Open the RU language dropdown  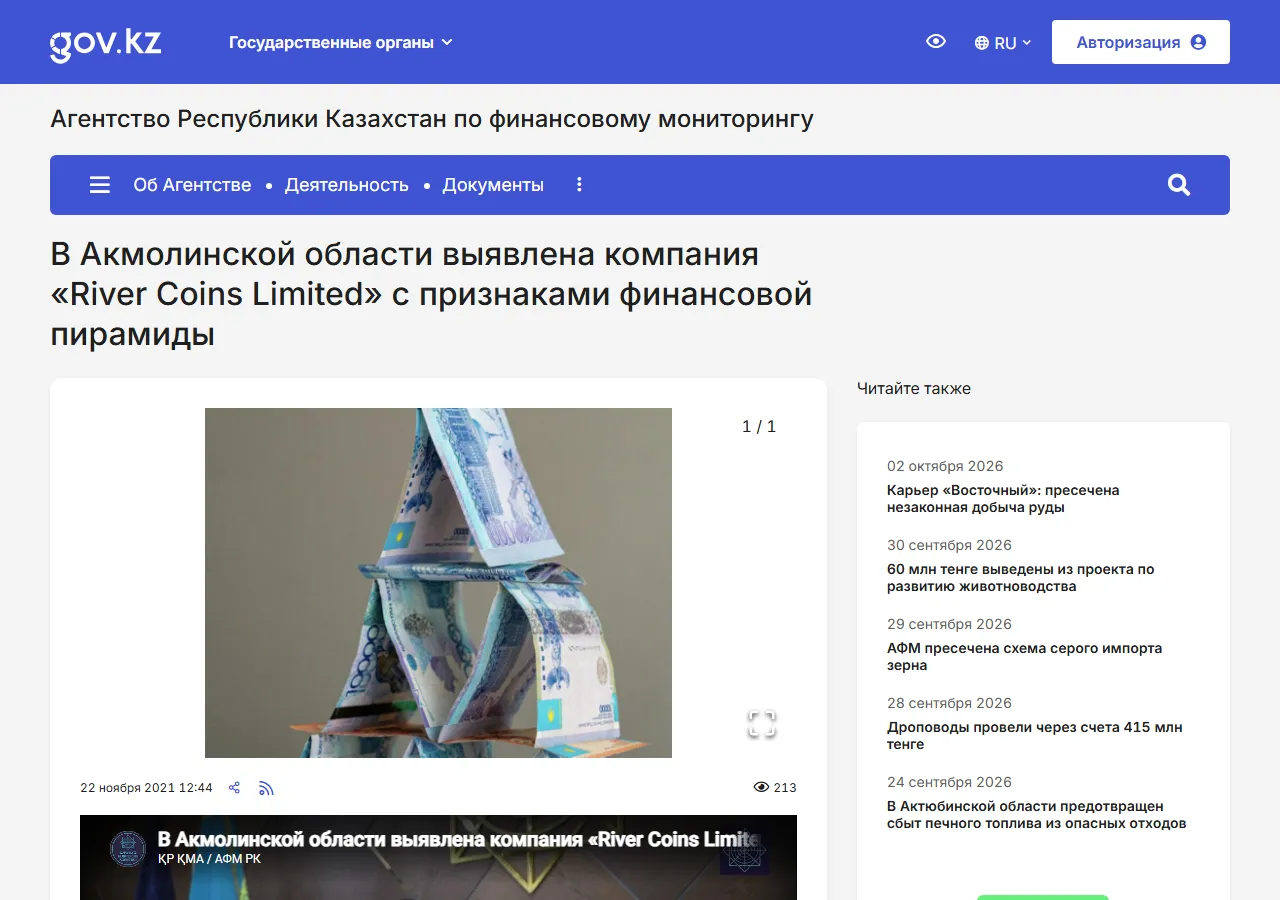tap(1003, 43)
